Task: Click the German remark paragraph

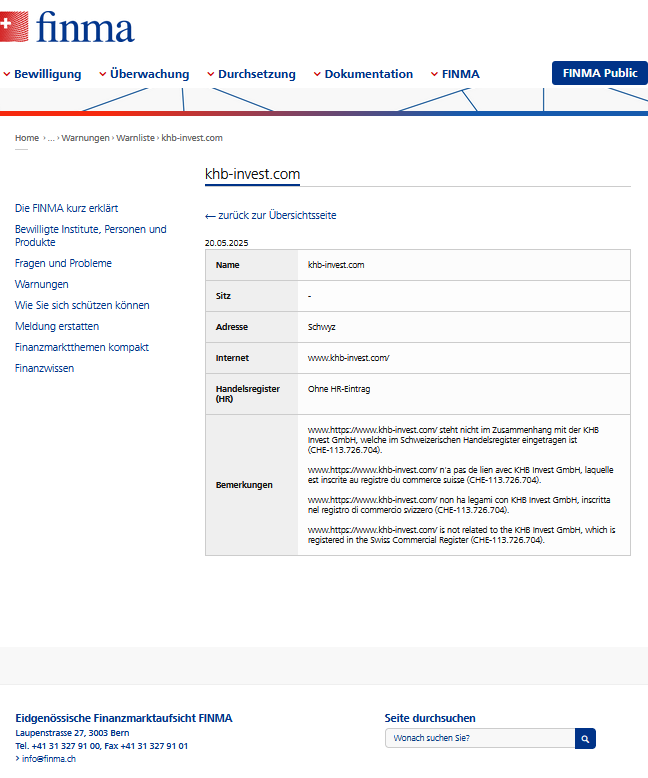Action: tap(453, 440)
